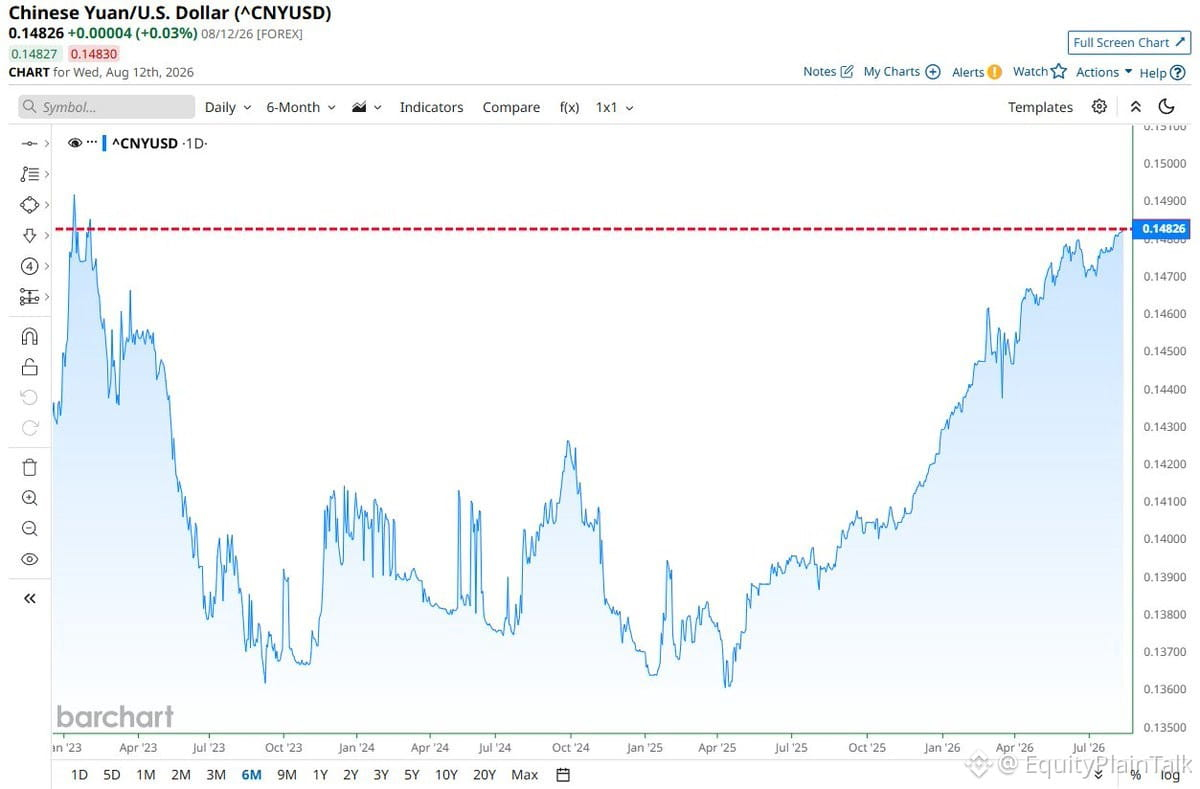Select the 1D range
The width and height of the screenshot is (1200, 789).
tap(79, 774)
